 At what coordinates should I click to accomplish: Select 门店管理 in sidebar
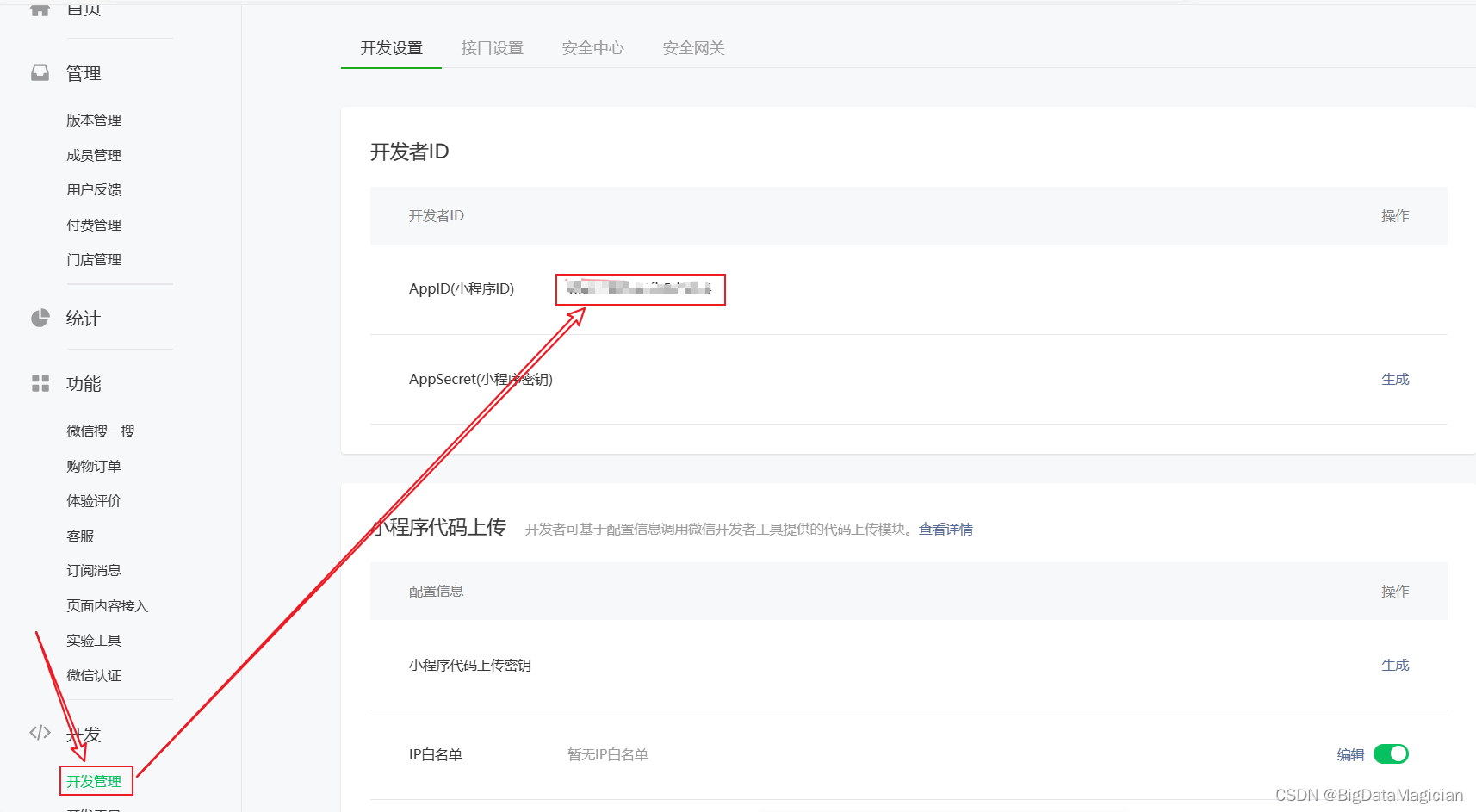click(94, 259)
